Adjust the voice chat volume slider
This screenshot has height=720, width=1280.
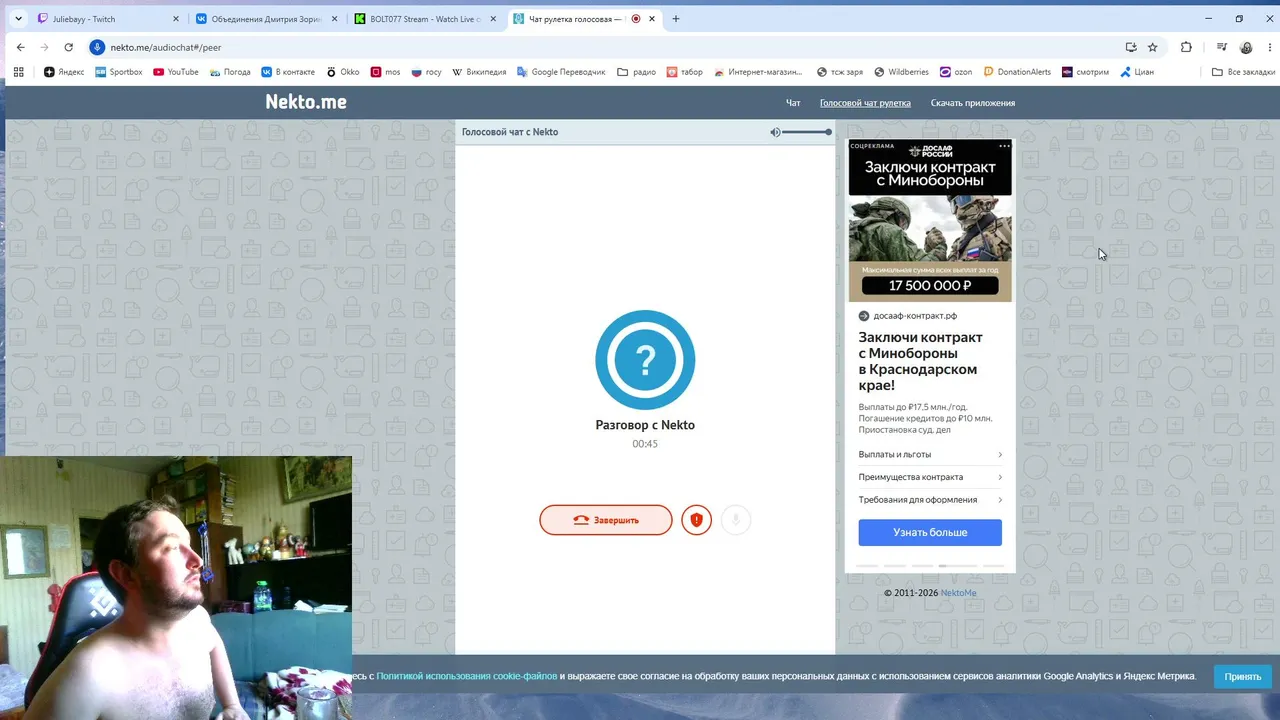[806, 132]
